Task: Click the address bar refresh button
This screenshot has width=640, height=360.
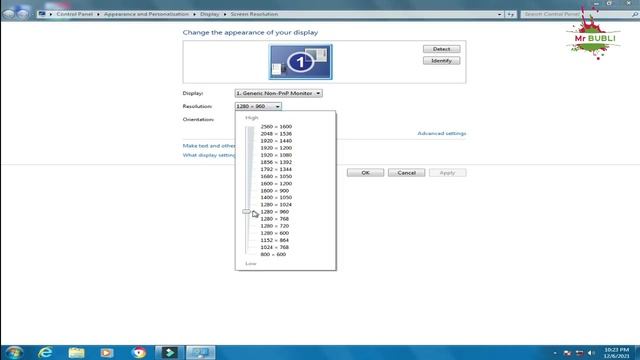Action: tap(511, 14)
